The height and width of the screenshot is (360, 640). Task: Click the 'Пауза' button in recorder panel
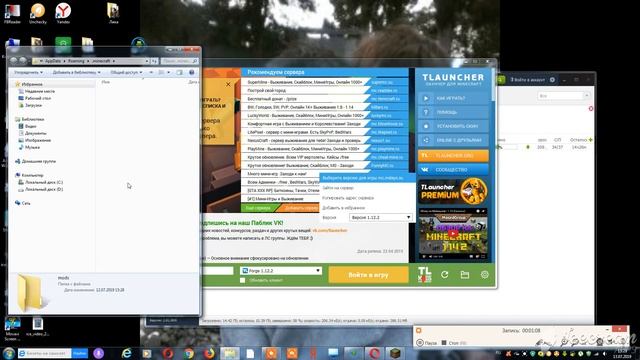427,343
